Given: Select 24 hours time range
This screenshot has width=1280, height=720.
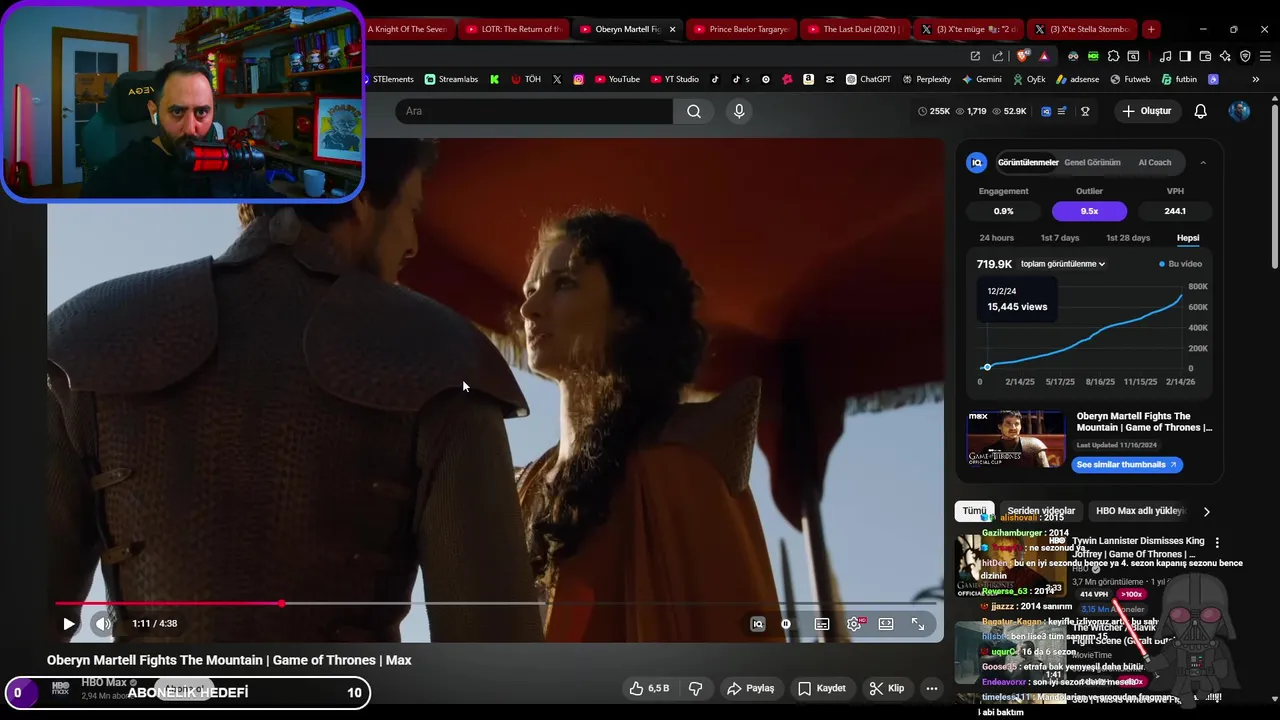Looking at the screenshot, I should tap(996, 238).
